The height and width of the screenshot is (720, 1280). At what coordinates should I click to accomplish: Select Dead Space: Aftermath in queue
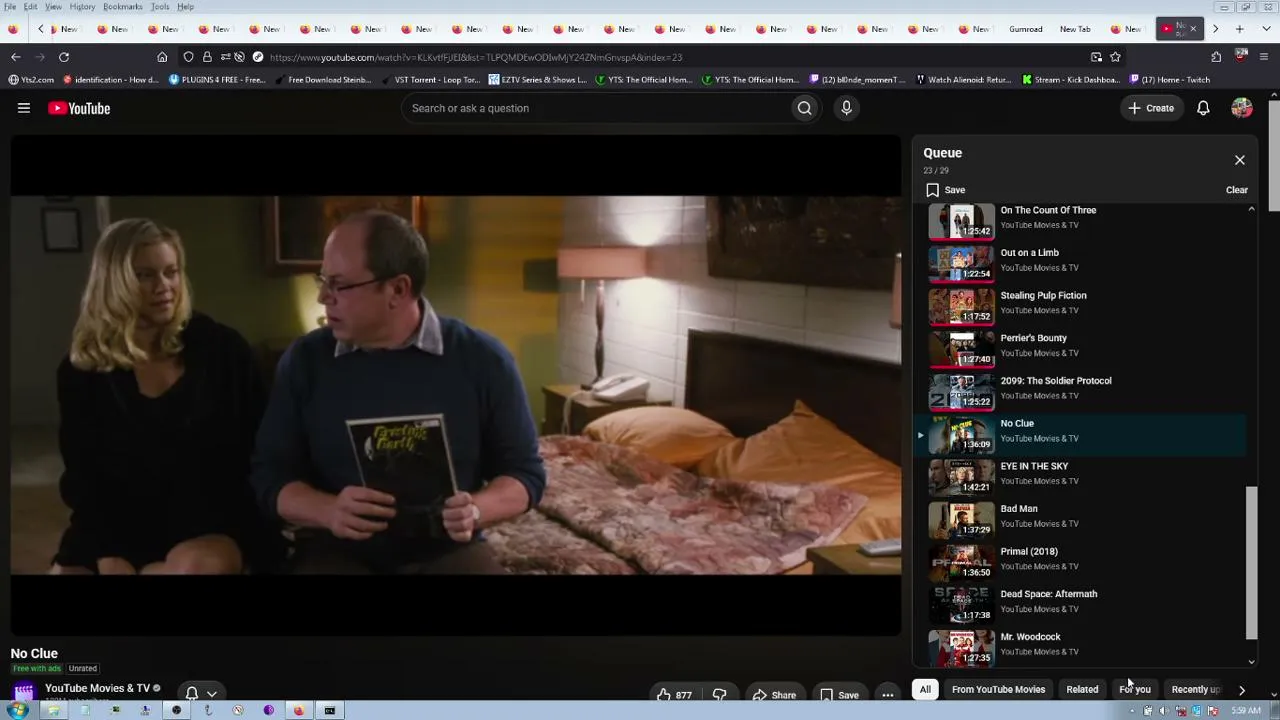[x=1080, y=606]
